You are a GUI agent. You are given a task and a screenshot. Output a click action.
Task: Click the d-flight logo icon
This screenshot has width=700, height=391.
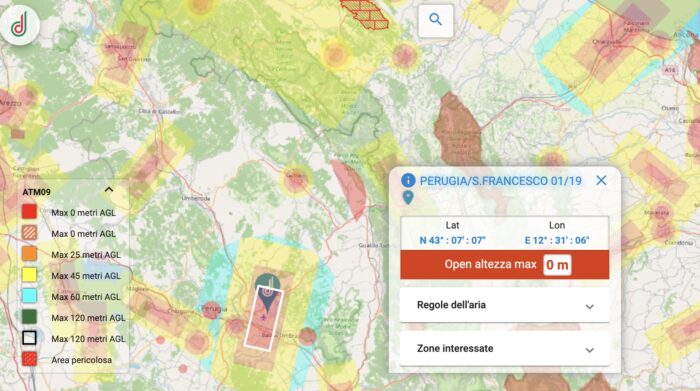[x=20, y=25]
